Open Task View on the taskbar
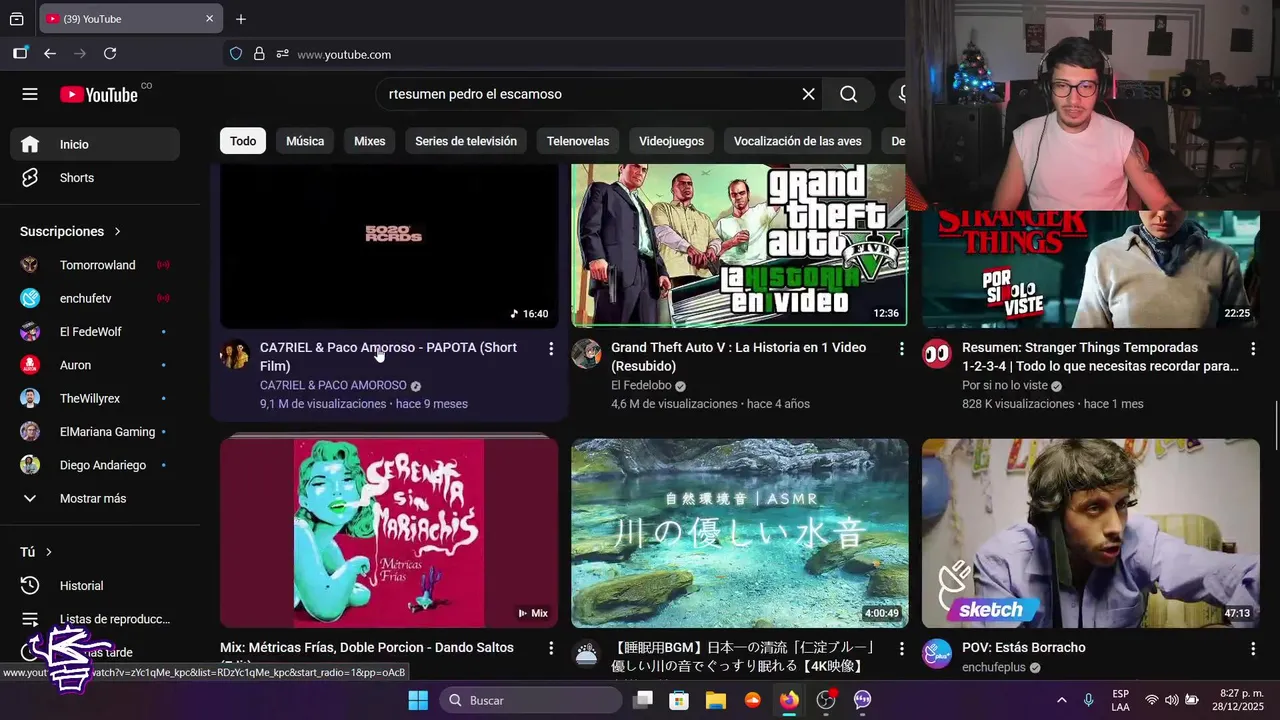Image resolution: width=1280 pixels, height=720 pixels. click(643, 700)
